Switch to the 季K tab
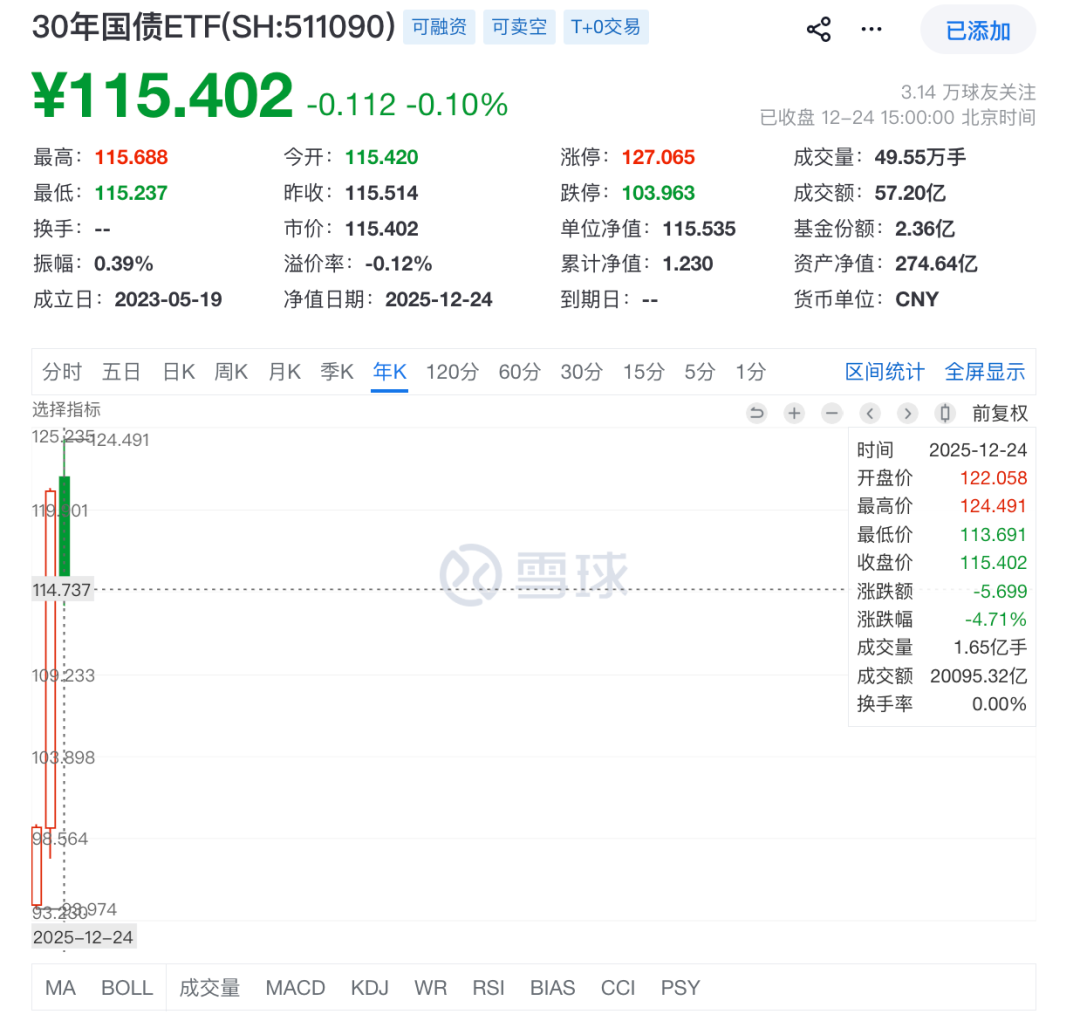 coord(337,372)
